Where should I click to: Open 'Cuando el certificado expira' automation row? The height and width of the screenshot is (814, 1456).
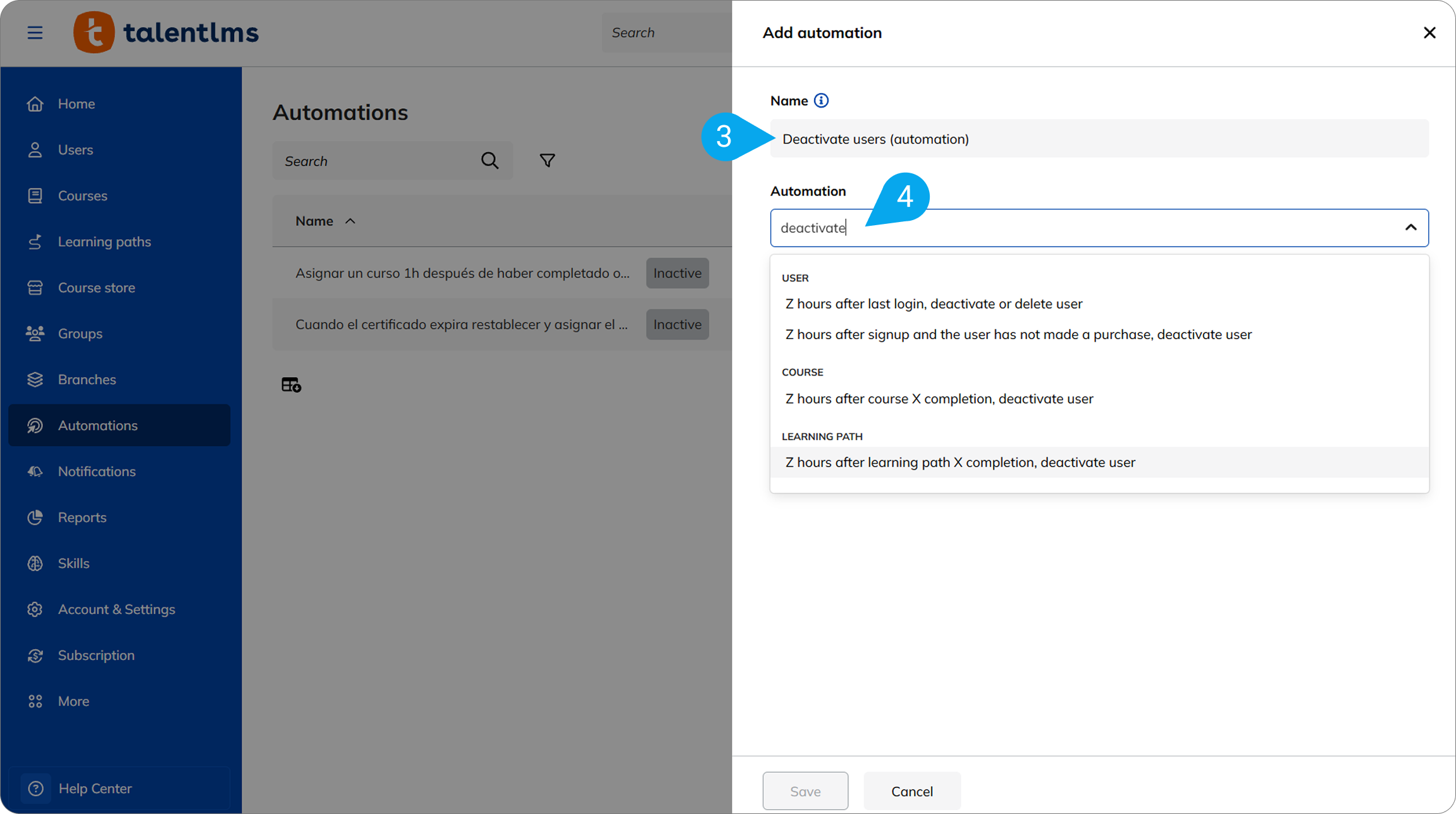(x=502, y=324)
